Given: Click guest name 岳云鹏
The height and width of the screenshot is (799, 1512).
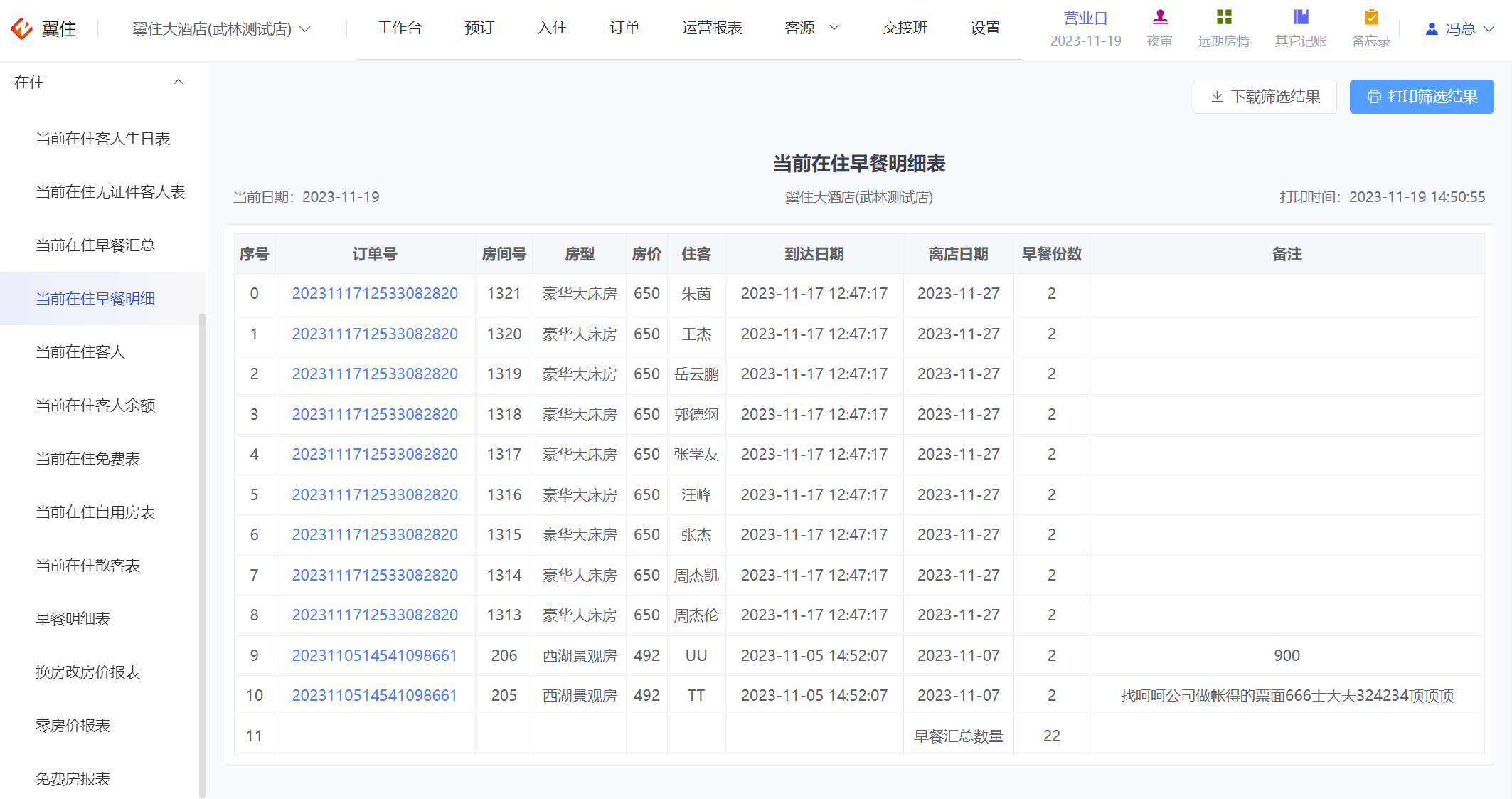Looking at the screenshot, I should tap(696, 374).
